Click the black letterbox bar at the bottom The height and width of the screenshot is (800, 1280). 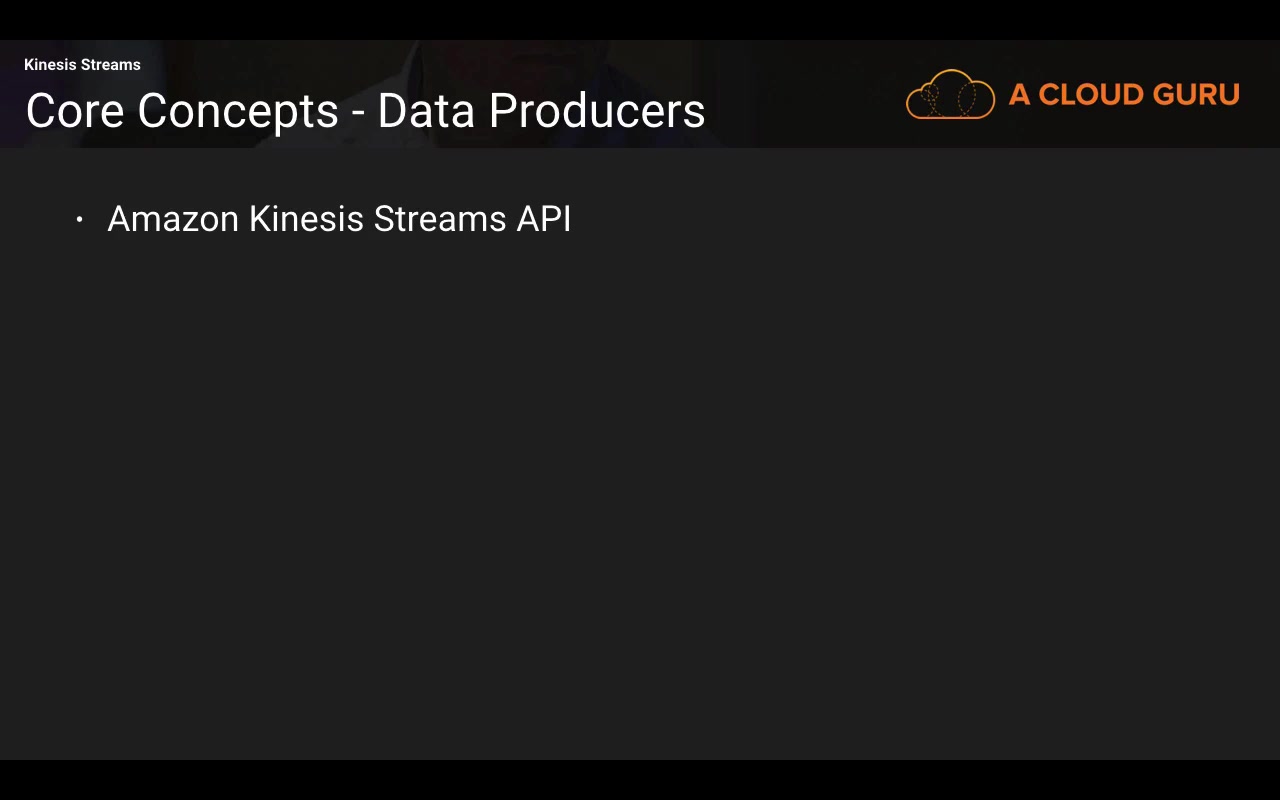[x=640, y=780]
